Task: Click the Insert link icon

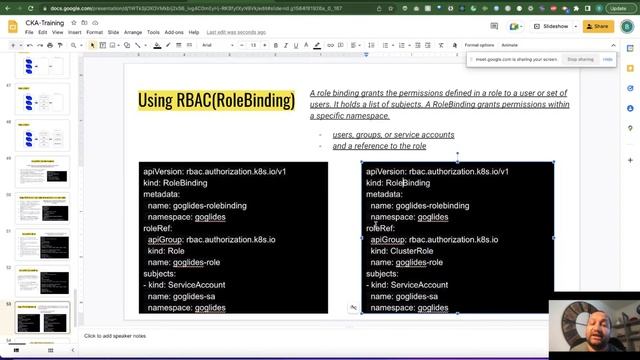Action: pyautogui.click(x=330, y=45)
